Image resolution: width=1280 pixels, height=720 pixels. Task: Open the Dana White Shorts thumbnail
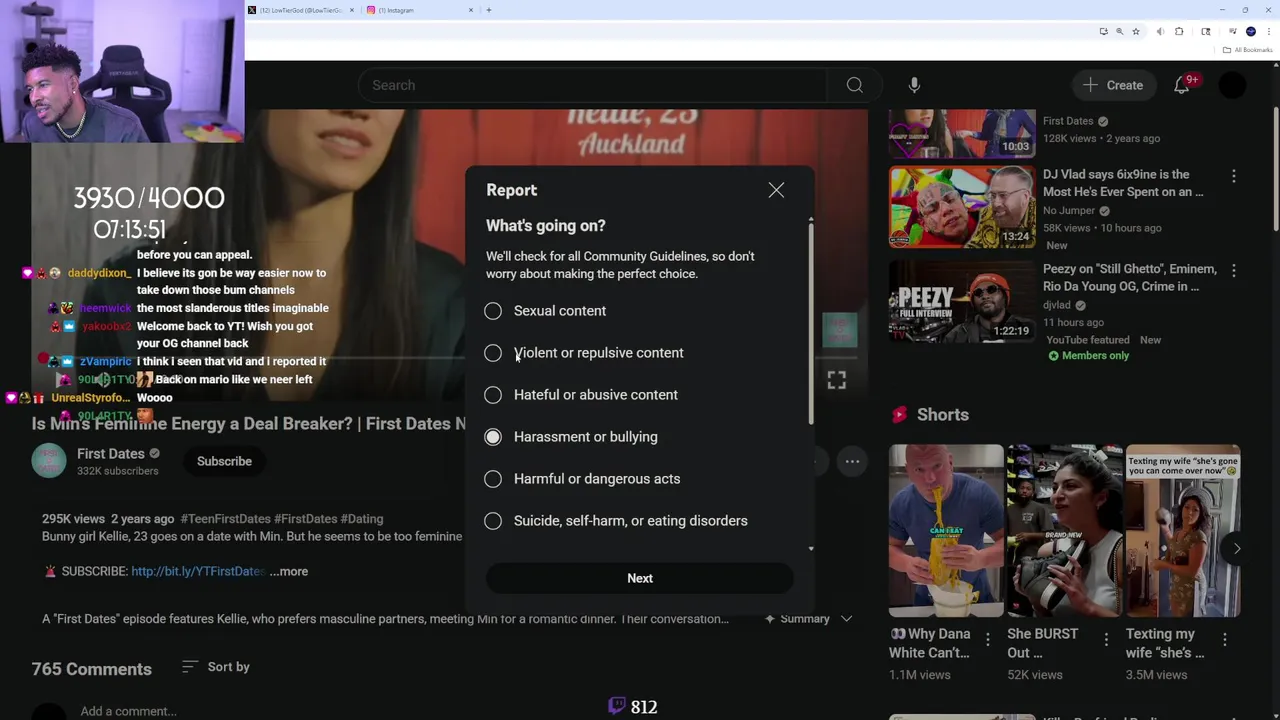(x=946, y=531)
